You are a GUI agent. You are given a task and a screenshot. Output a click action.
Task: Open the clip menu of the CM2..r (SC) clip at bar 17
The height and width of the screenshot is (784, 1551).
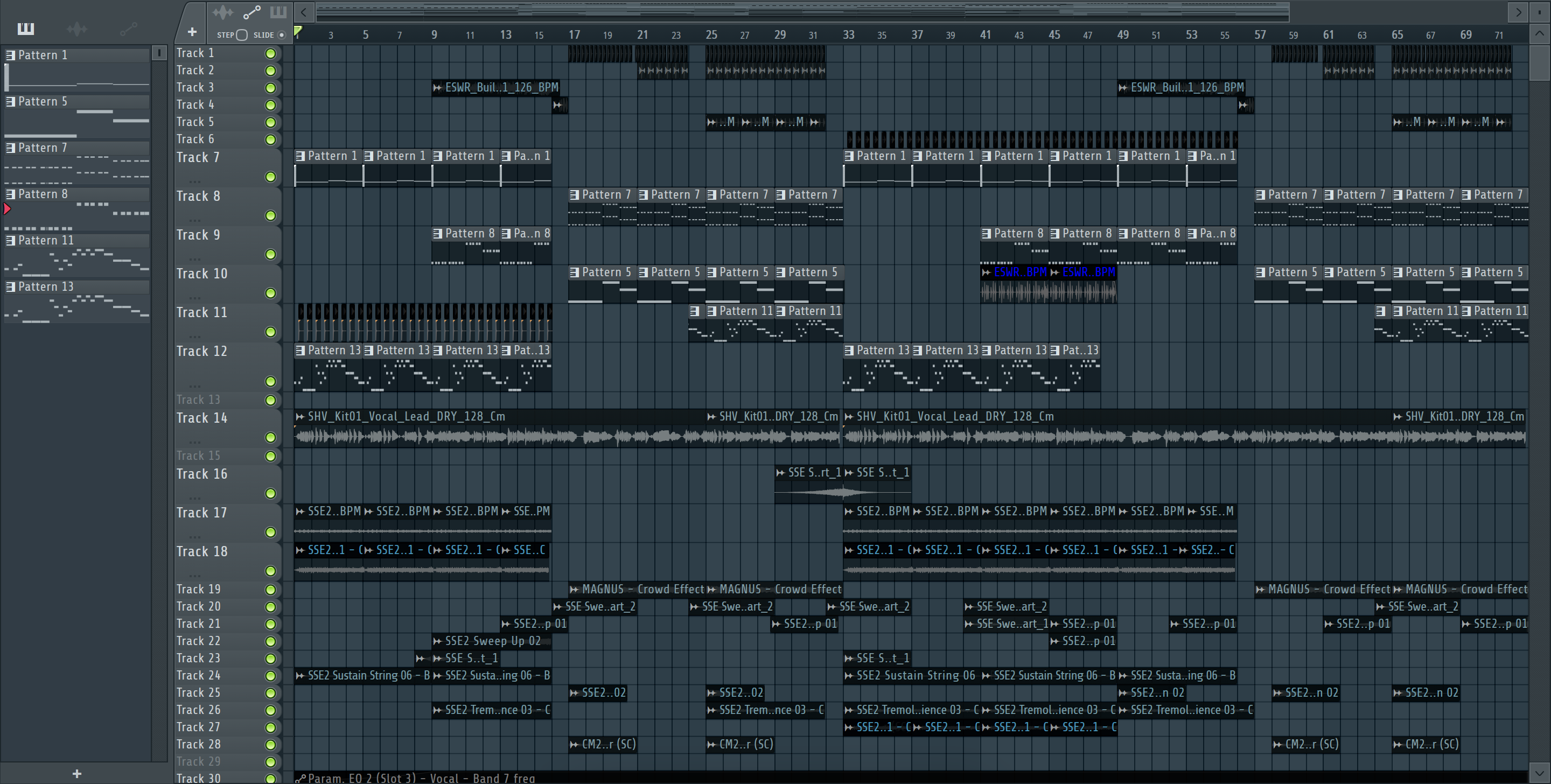(x=575, y=745)
